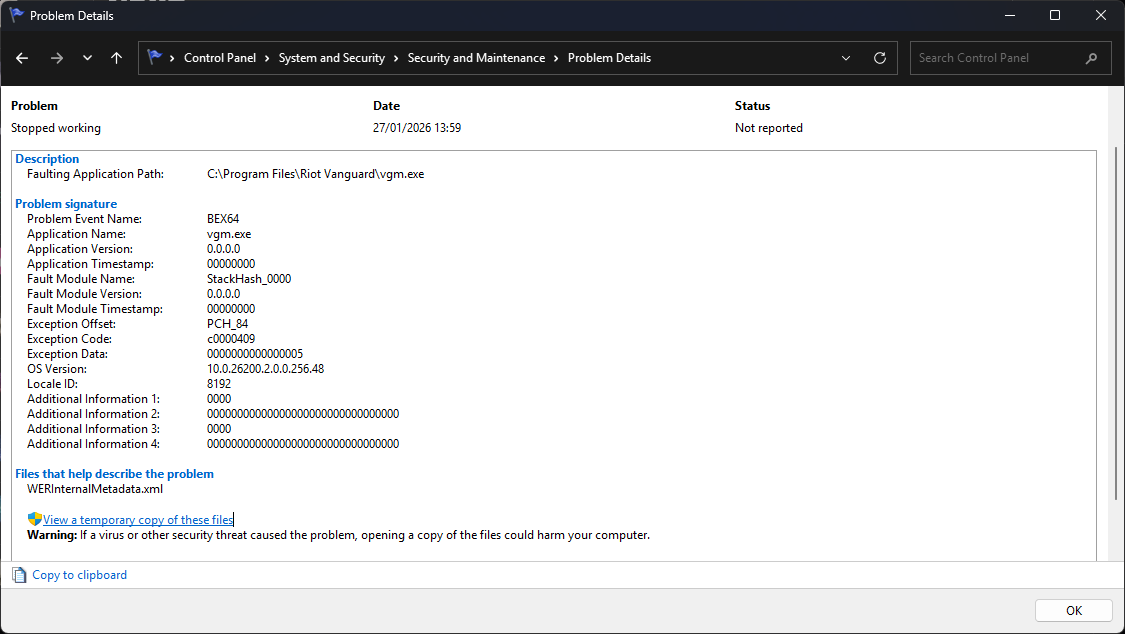
Task: Select the vgm.exe faulting path text
Action: point(316,174)
